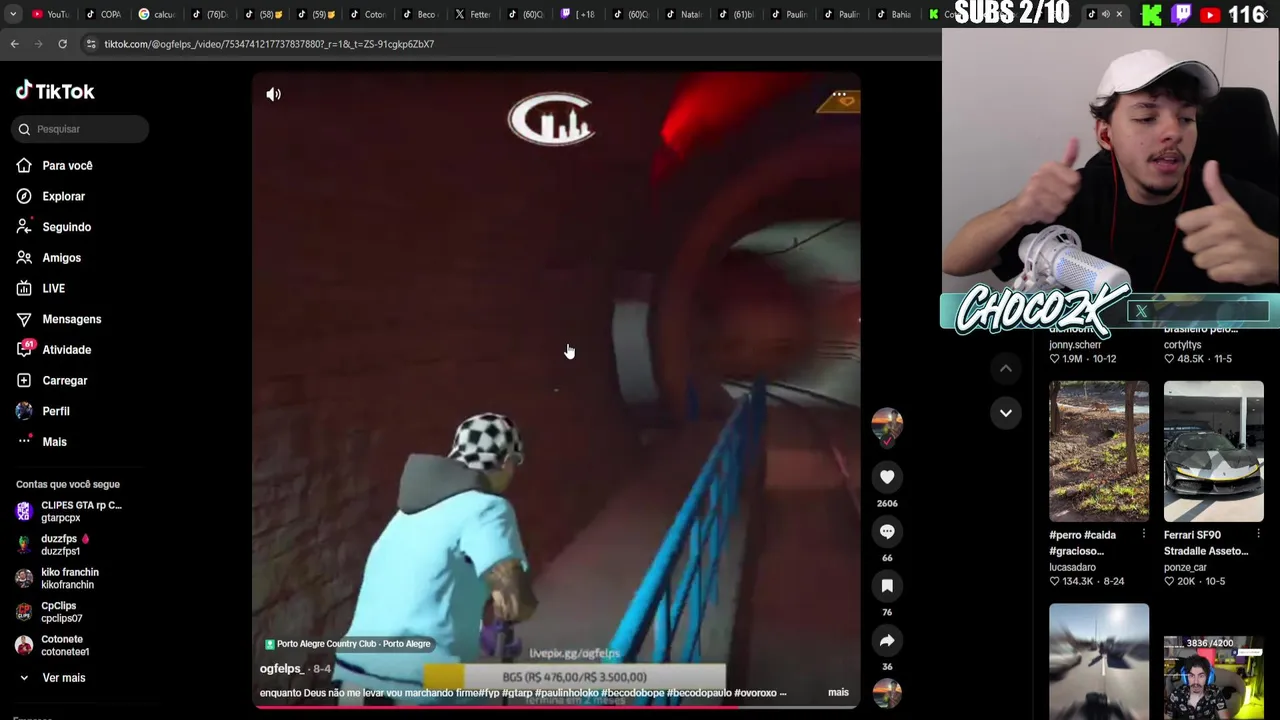Switch to the X Fetter tab
The width and height of the screenshot is (1280, 720).
click(x=473, y=14)
